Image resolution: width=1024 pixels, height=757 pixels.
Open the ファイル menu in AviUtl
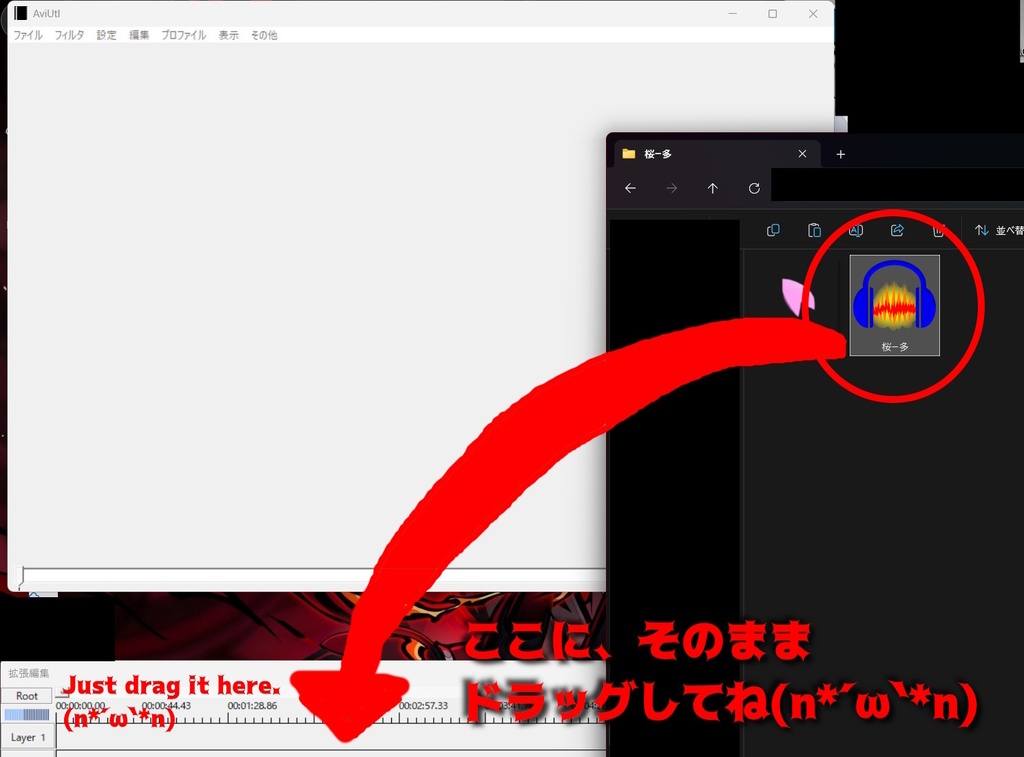tap(28, 35)
